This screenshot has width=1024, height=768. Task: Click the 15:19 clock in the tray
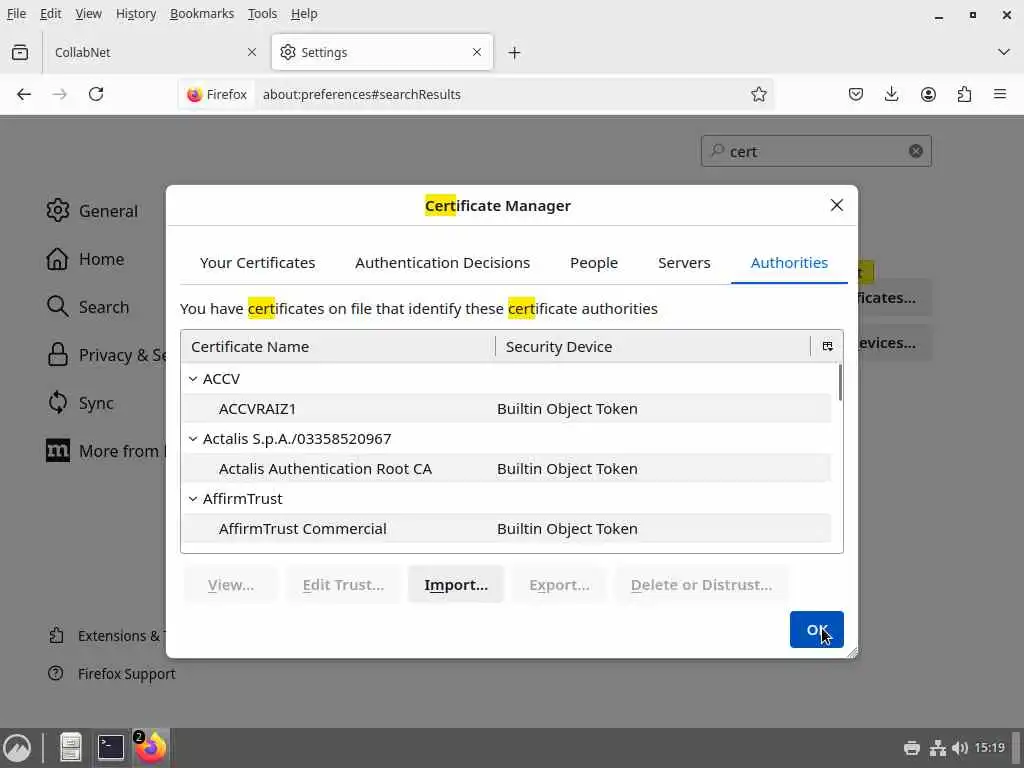[x=989, y=747]
